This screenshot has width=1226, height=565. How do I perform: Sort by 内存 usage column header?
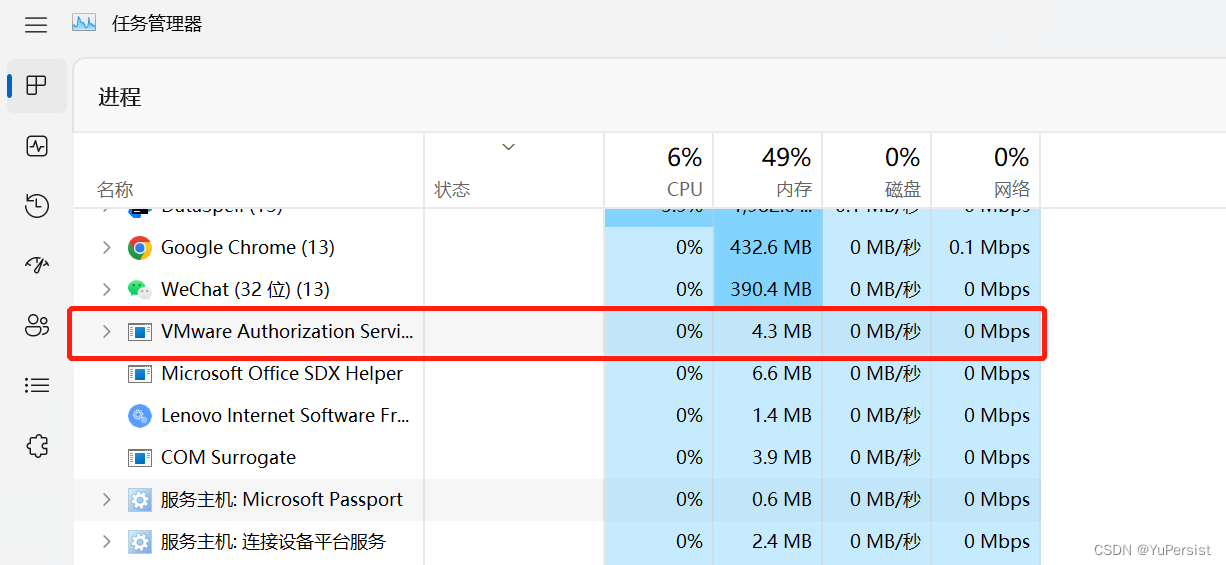click(768, 171)
